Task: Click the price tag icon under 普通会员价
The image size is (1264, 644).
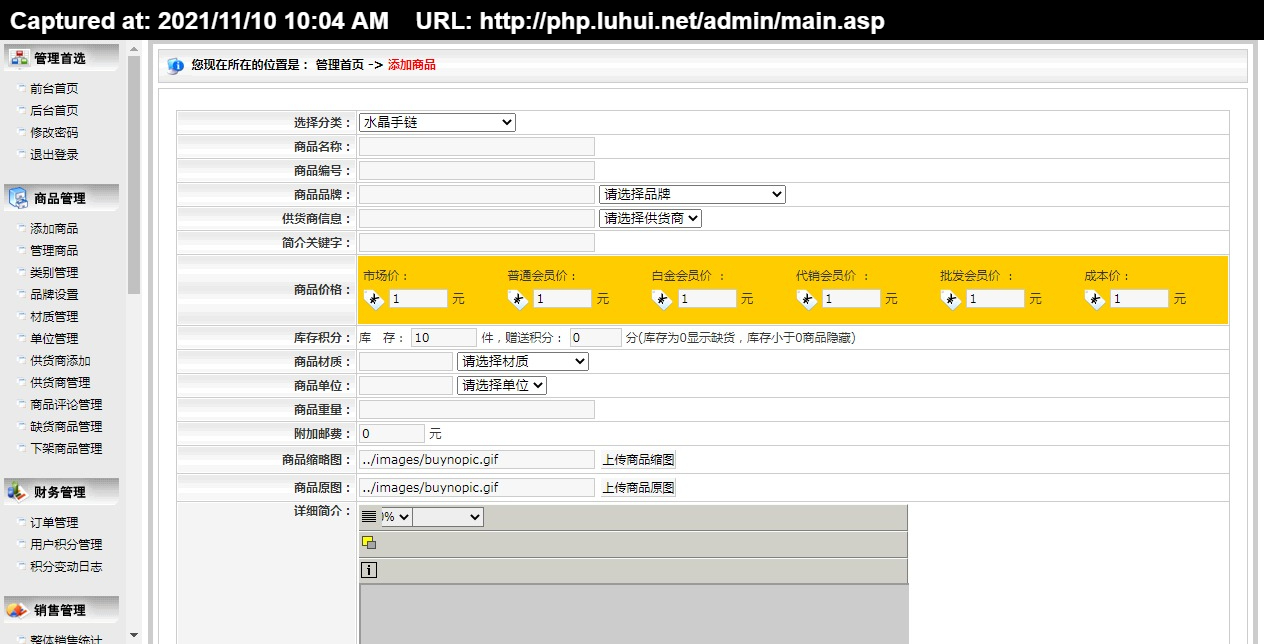Action: [x=518, y=298]
